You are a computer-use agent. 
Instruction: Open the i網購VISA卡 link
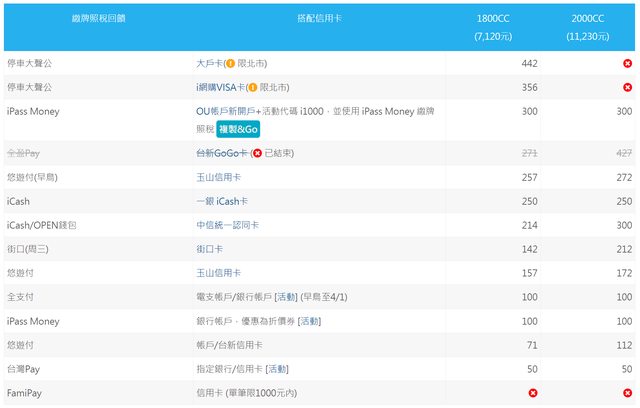point(220,87)
